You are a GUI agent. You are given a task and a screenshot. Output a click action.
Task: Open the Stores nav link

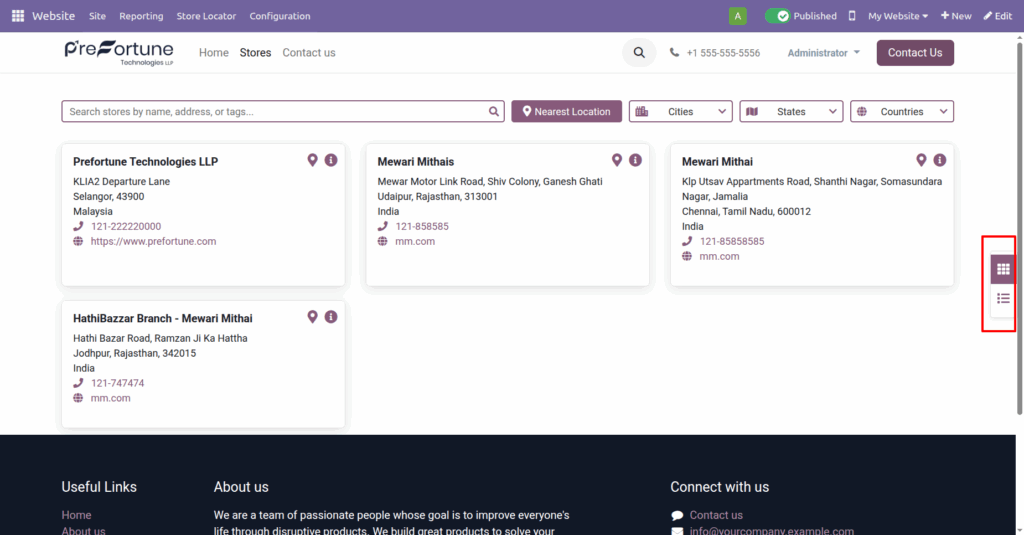click(x=255, y=53)
